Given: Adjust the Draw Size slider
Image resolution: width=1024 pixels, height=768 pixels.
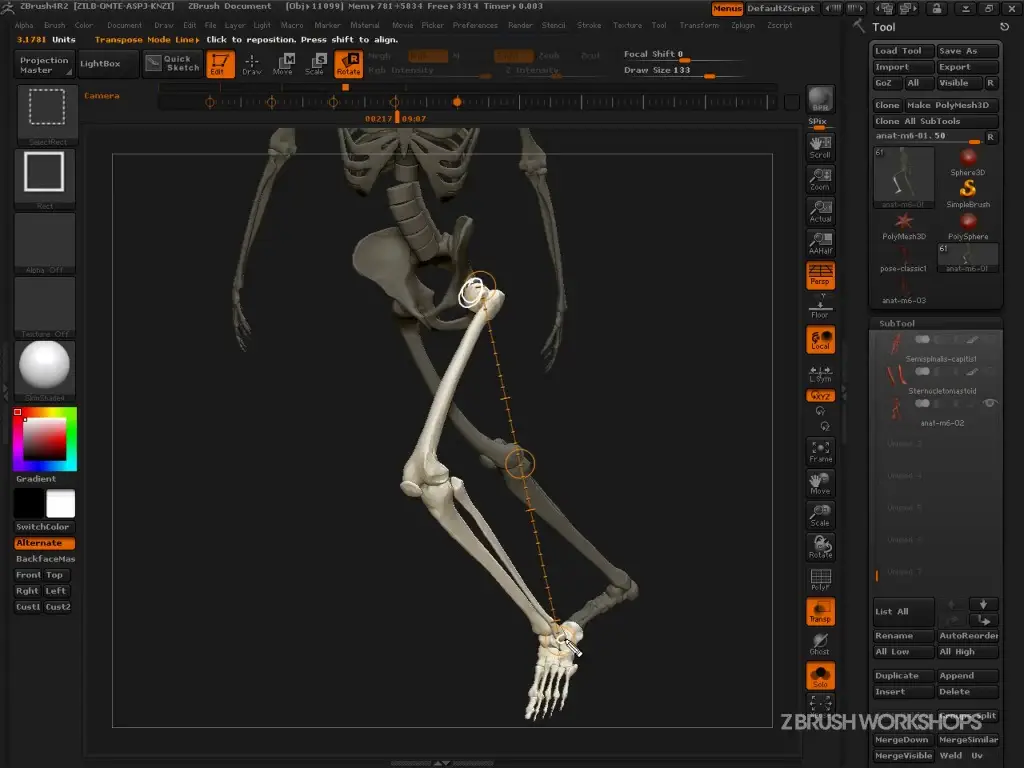Looking at the screenshot, I should coord(712,75).
